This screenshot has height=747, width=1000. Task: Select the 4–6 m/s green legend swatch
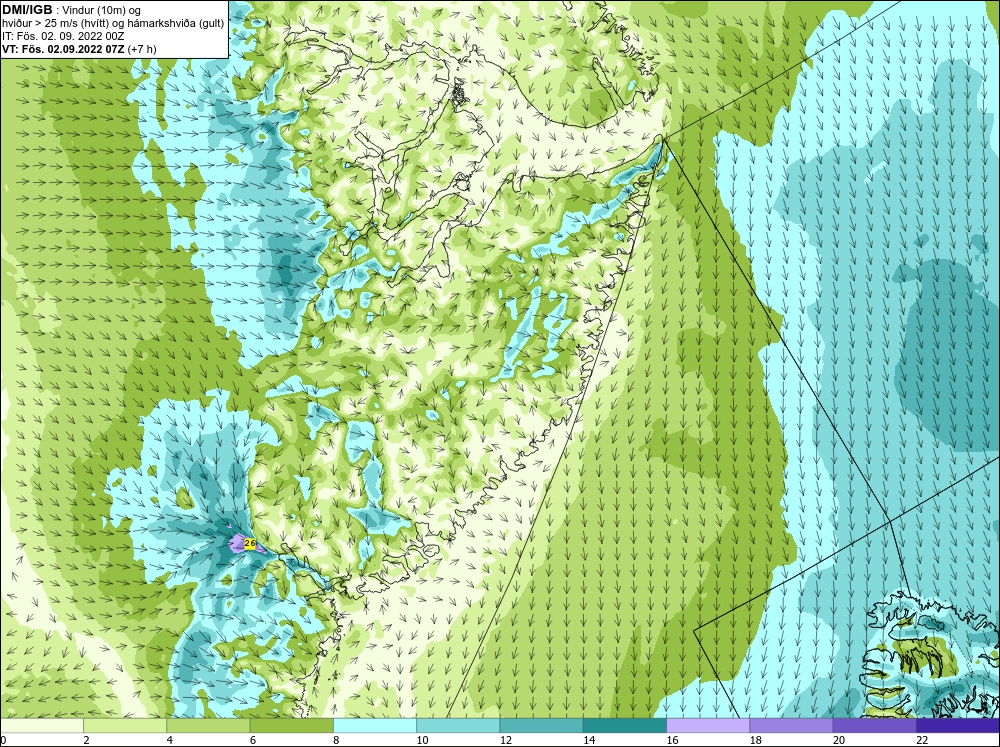pos(208,725)
